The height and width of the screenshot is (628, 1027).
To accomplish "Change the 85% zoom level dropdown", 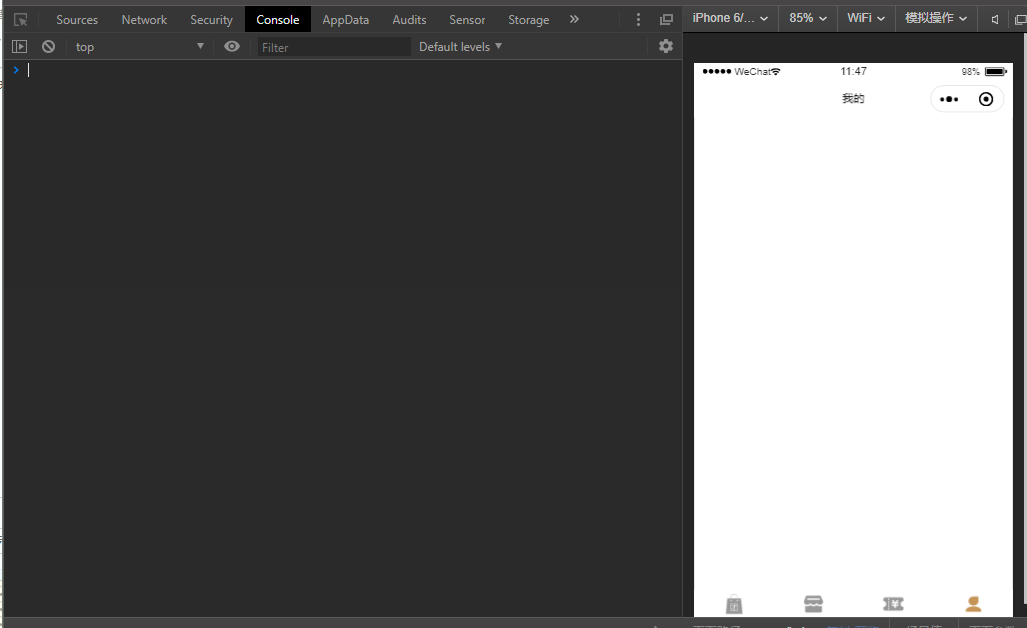I will (x=808, y=18).
